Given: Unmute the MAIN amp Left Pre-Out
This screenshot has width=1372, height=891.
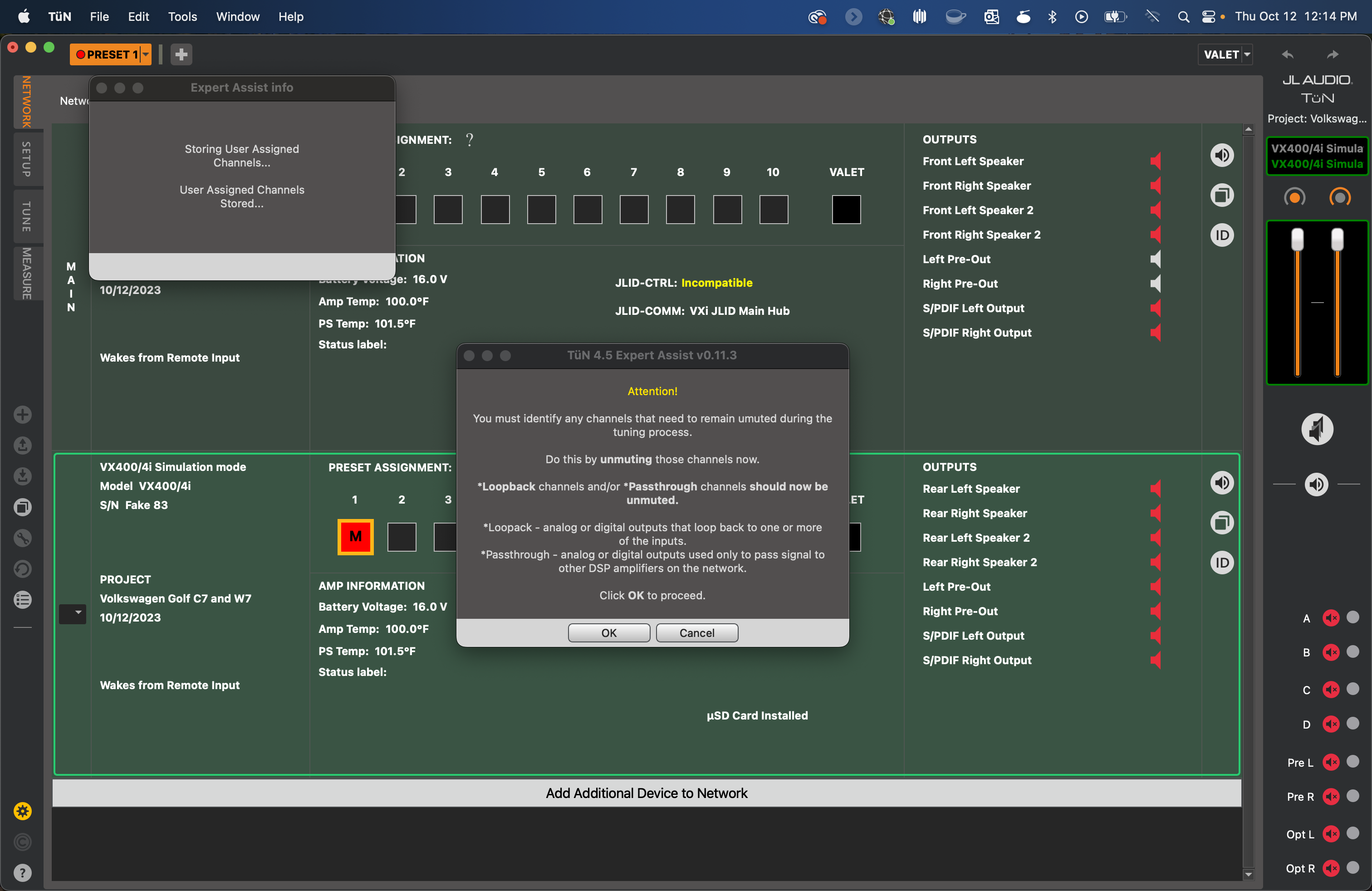Looking at the screenshot, I should 1155,259.
